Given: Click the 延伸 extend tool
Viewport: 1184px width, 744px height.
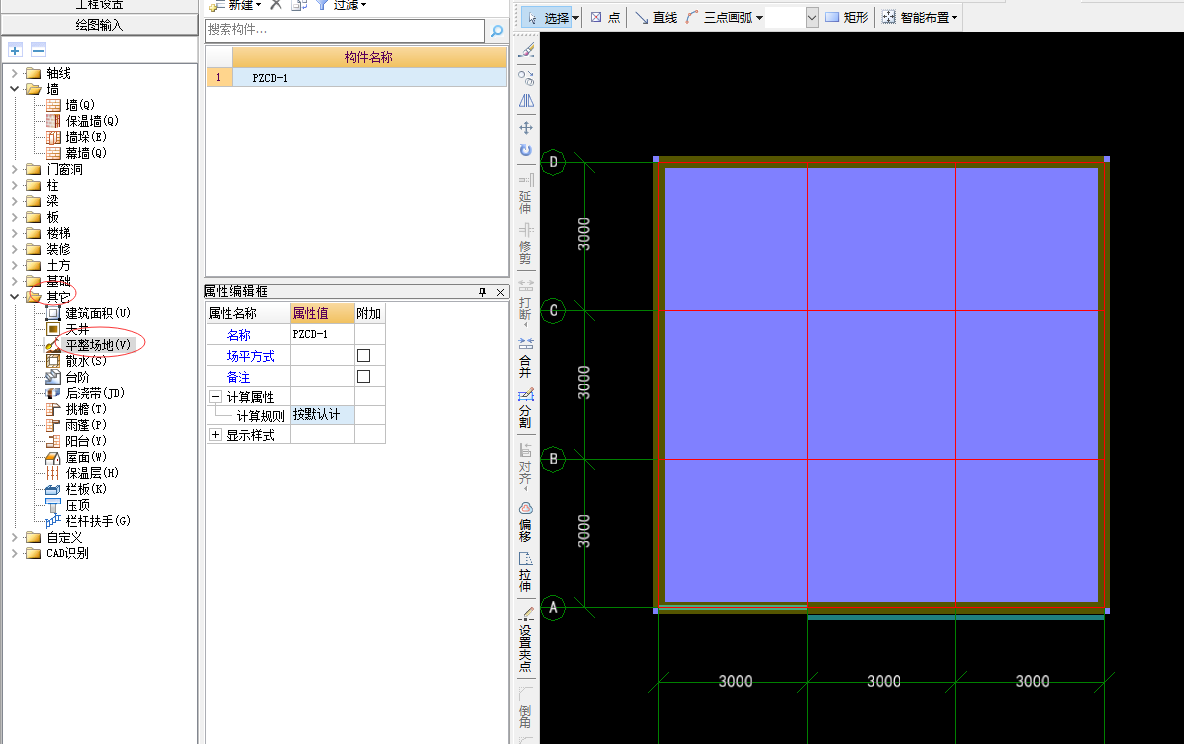Looking at the screenshot, I should [x=526, y=193].
